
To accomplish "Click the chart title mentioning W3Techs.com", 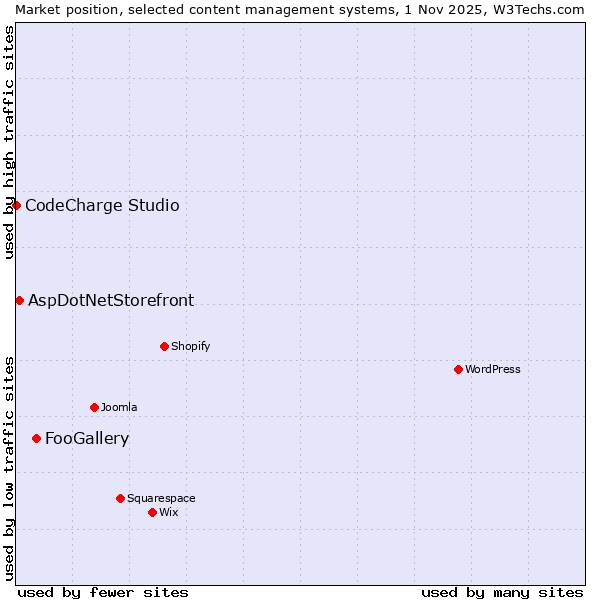I will point(300,9).
